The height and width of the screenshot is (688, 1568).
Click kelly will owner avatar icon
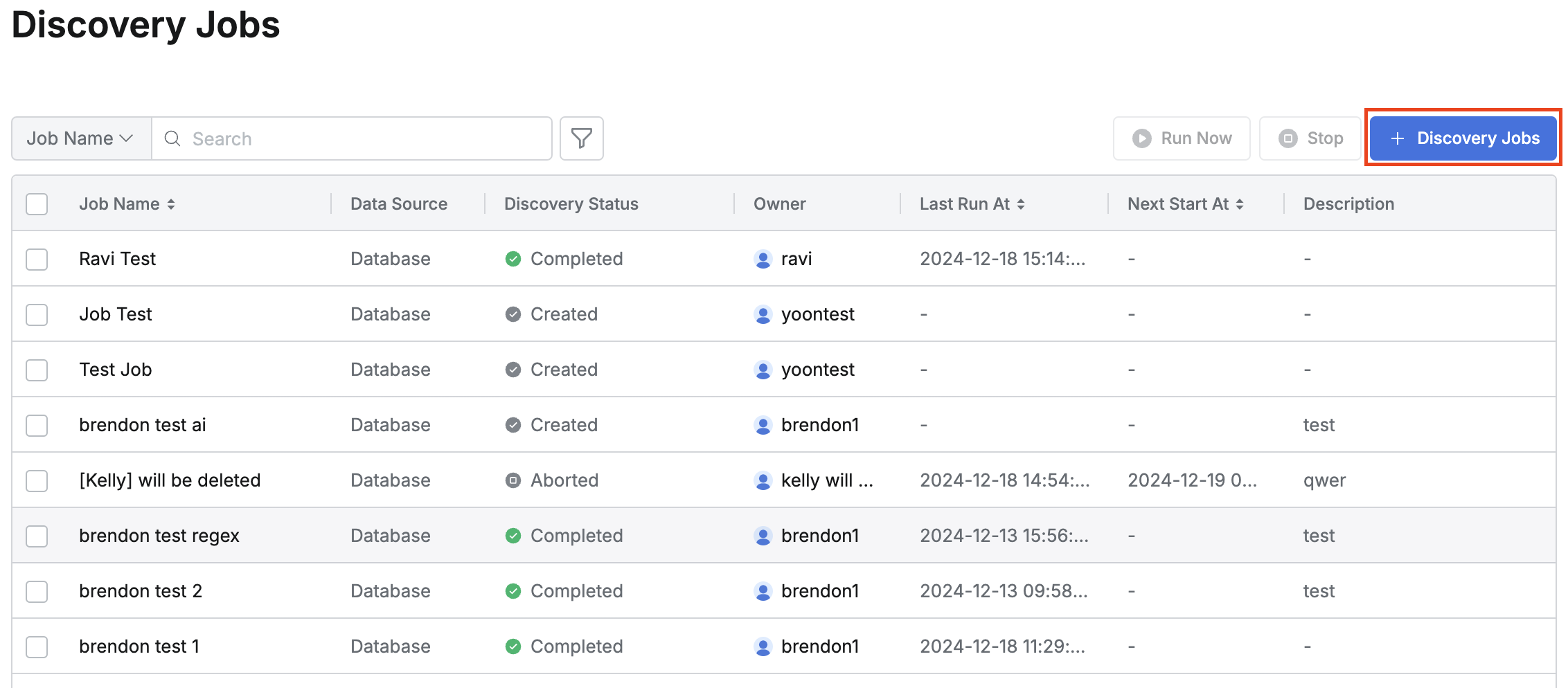(x=763, y=480)
